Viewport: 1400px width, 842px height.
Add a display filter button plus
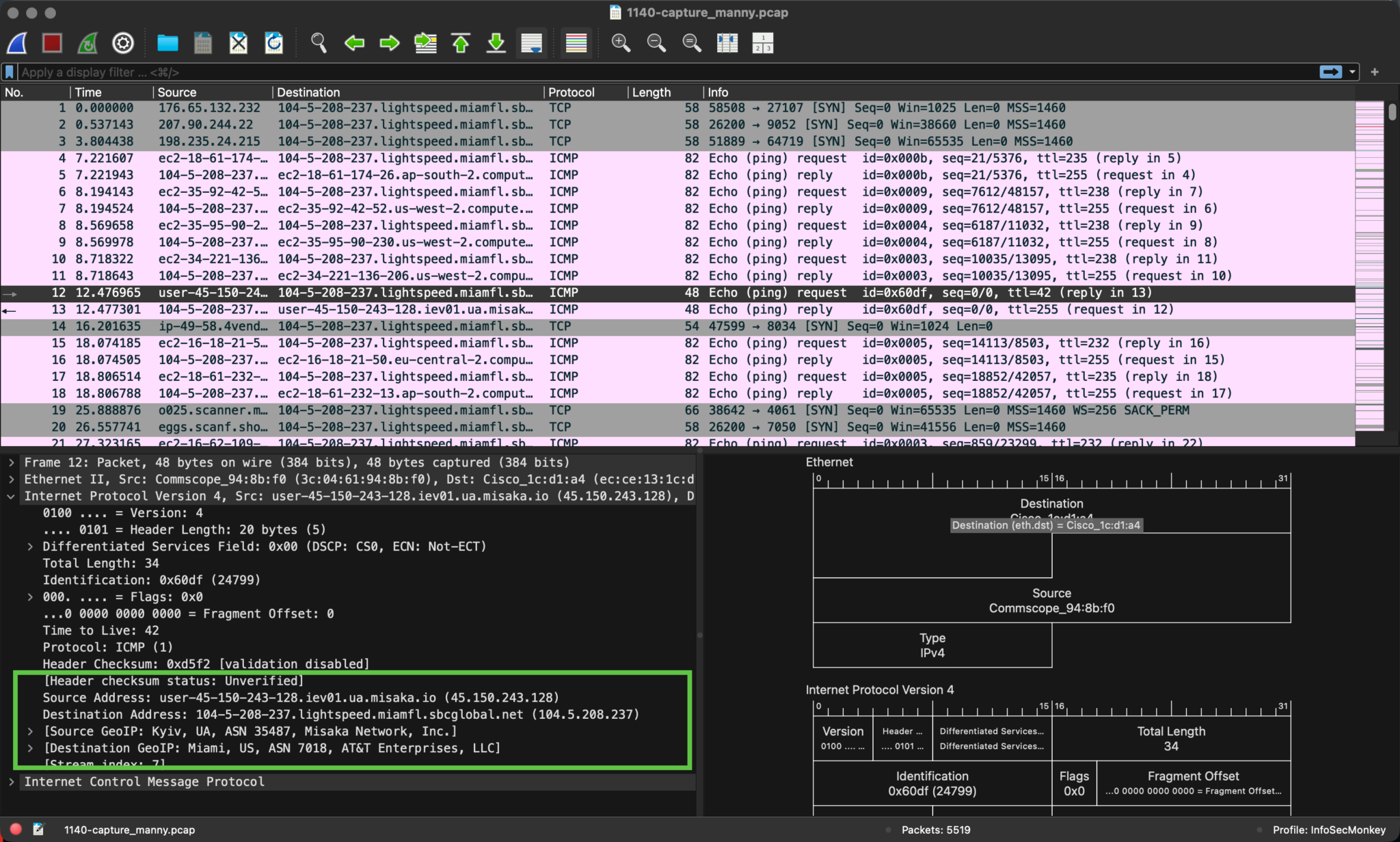[x=1375, y=72]
